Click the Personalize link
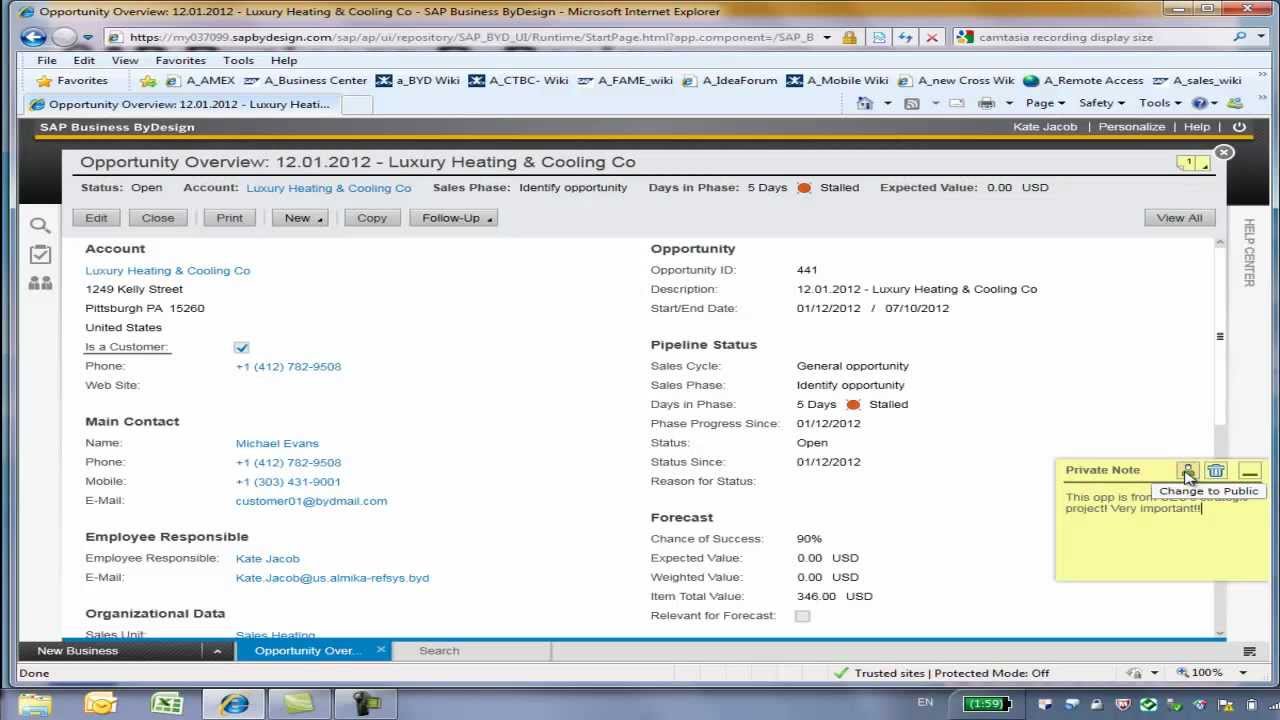The image size is (1280, 720). [x=1132, y=127]
